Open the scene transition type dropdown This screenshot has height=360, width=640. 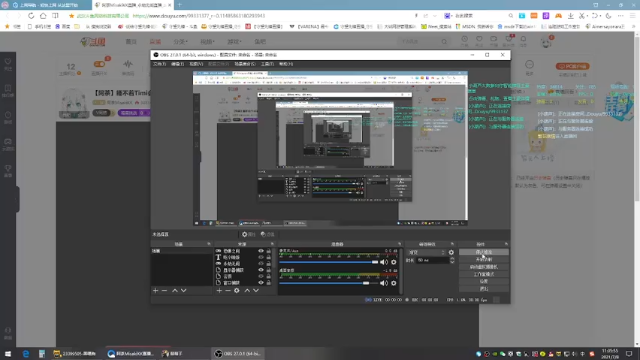(x=427, y=252)
